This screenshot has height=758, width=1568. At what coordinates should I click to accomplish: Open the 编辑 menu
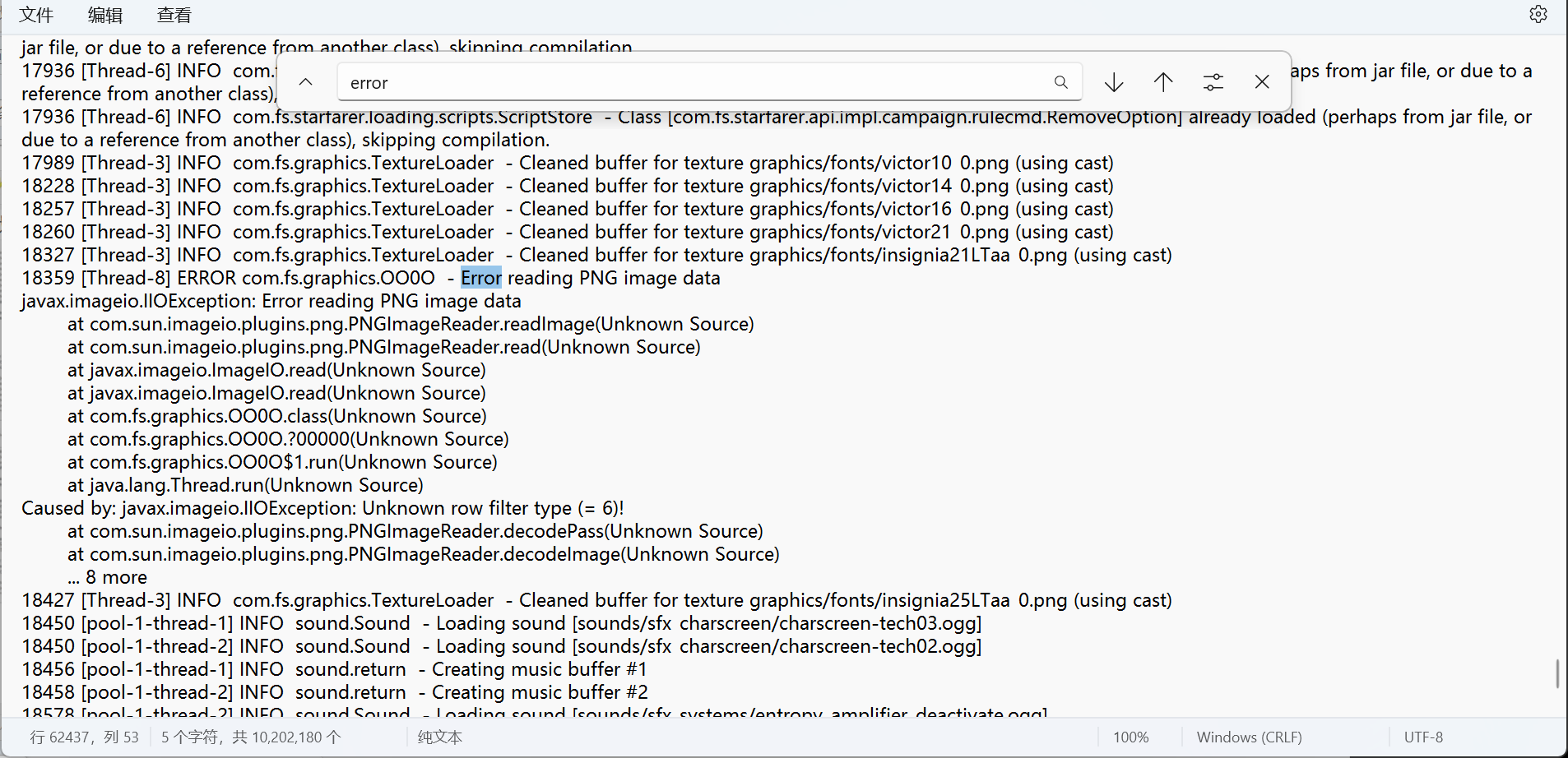click(105, 15)
